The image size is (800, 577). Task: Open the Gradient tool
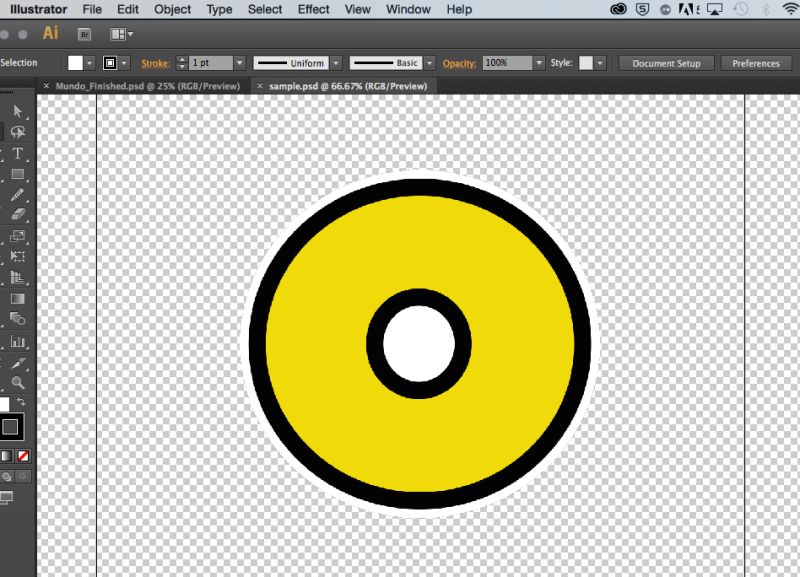coord(14,299)
